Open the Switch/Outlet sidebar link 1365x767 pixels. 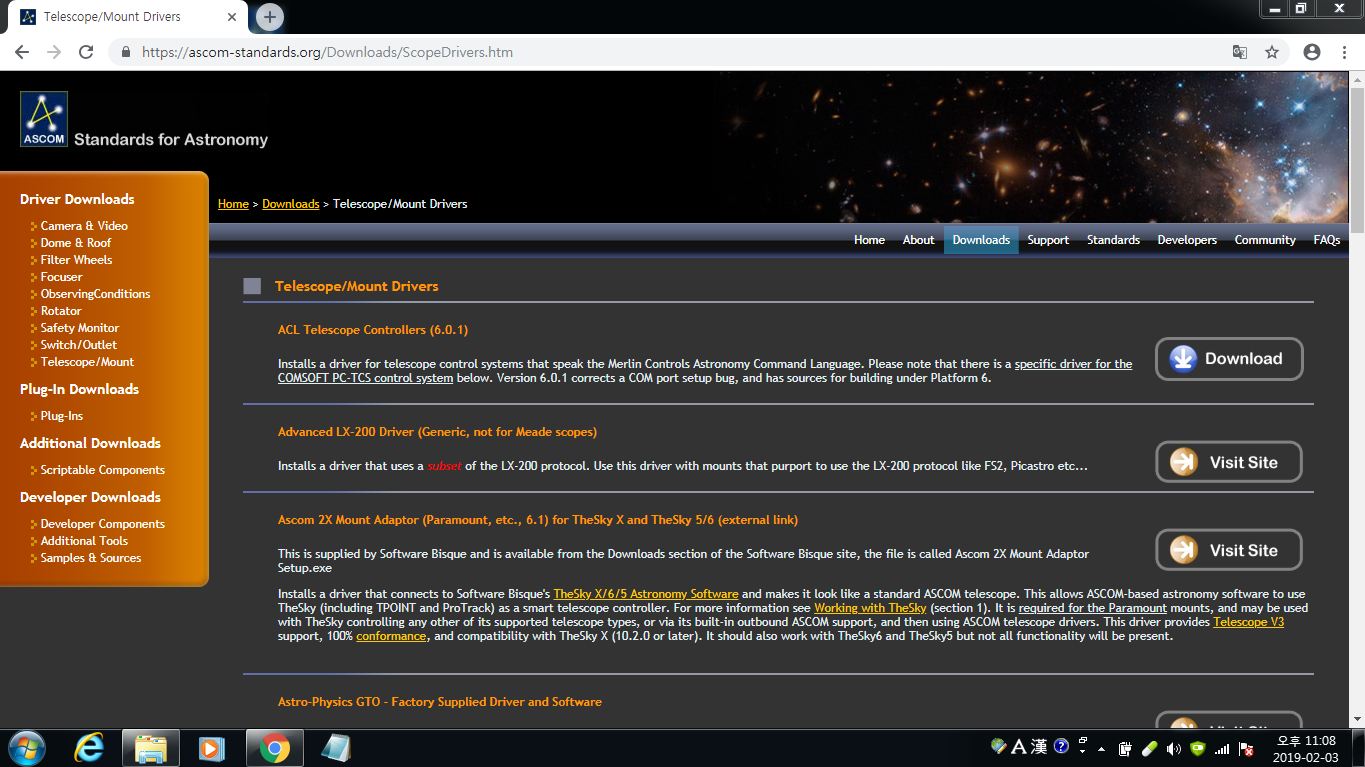[79, 345]
